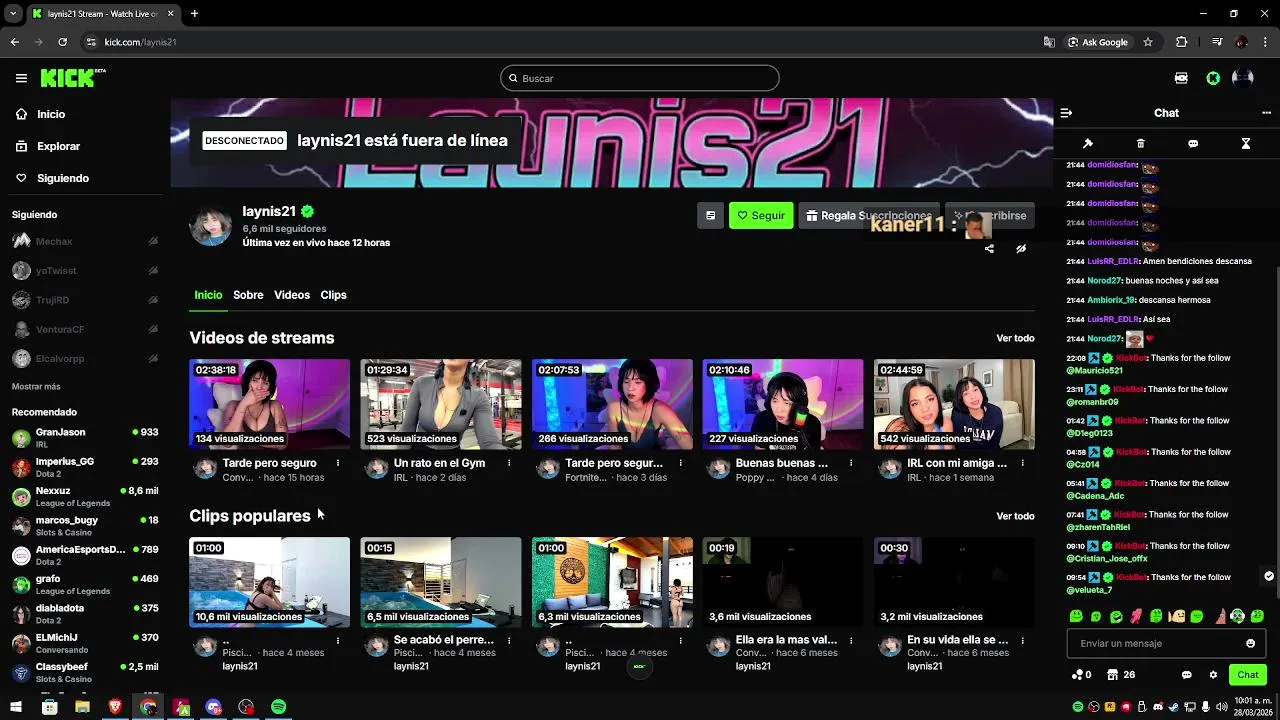Open the chat three-dots options menu

1266,113
